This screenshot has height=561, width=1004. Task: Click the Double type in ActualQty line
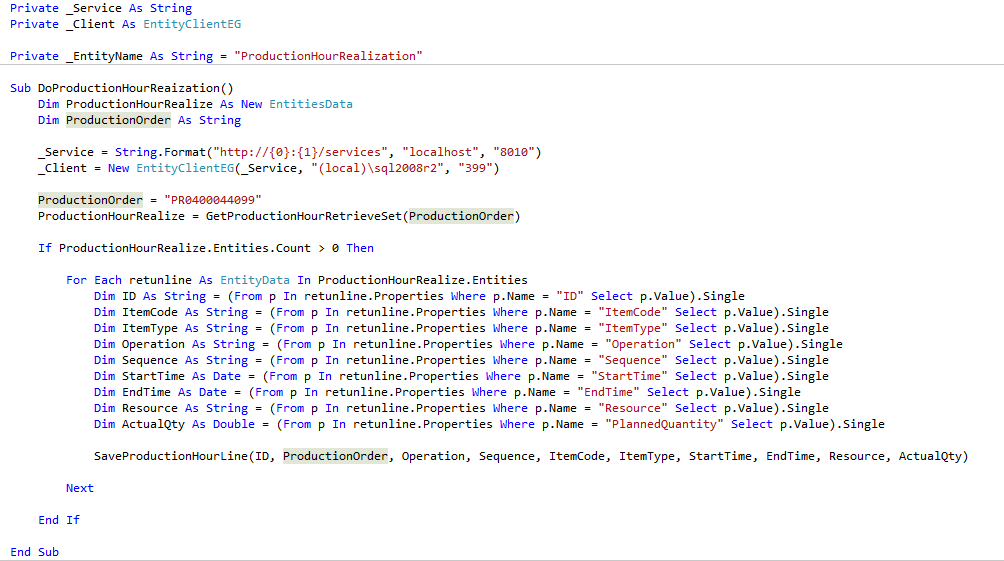[x=234, y=425]
